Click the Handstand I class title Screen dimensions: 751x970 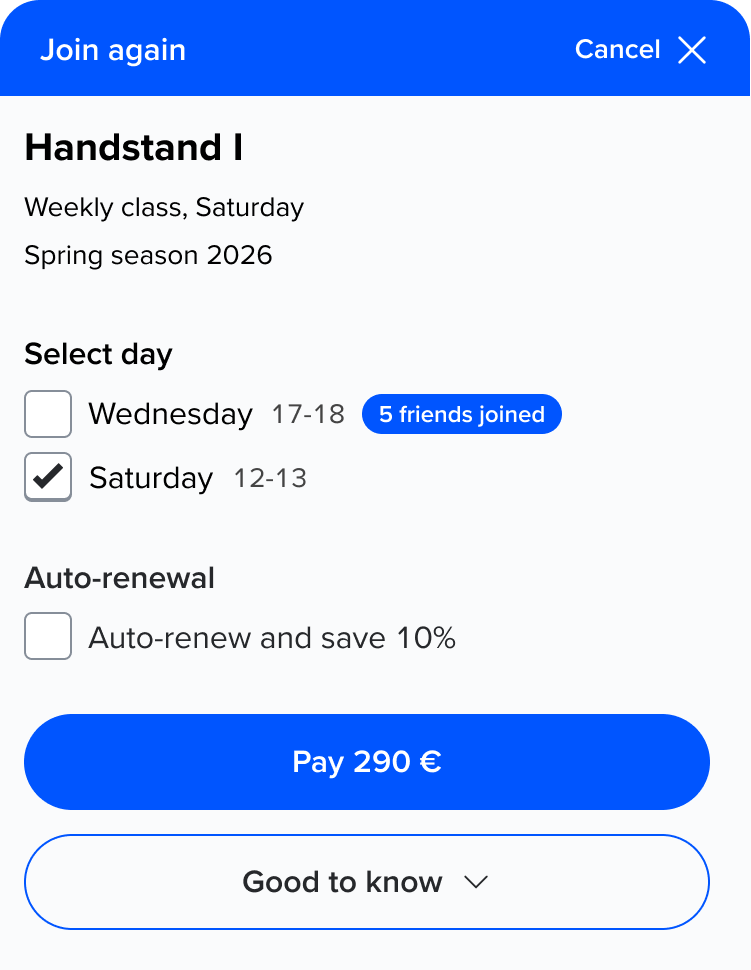(134, 148)
